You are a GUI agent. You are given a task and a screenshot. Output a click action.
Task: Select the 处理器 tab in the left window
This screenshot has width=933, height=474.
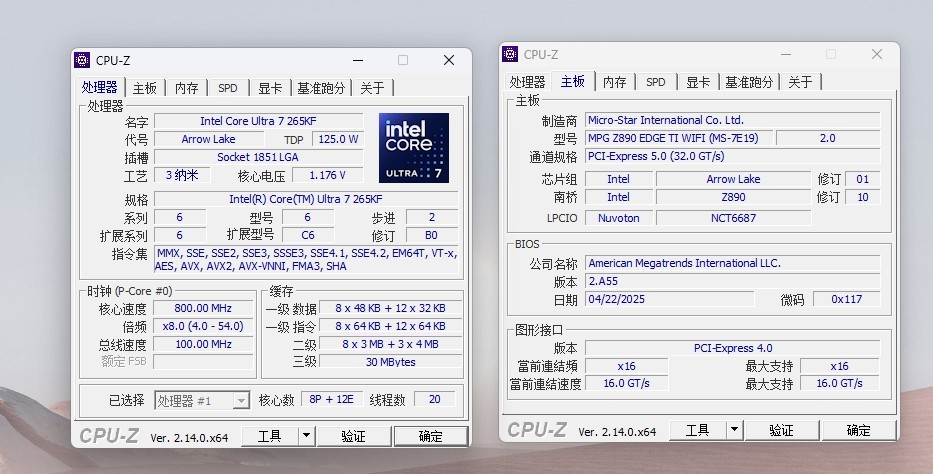click(99, 87)
